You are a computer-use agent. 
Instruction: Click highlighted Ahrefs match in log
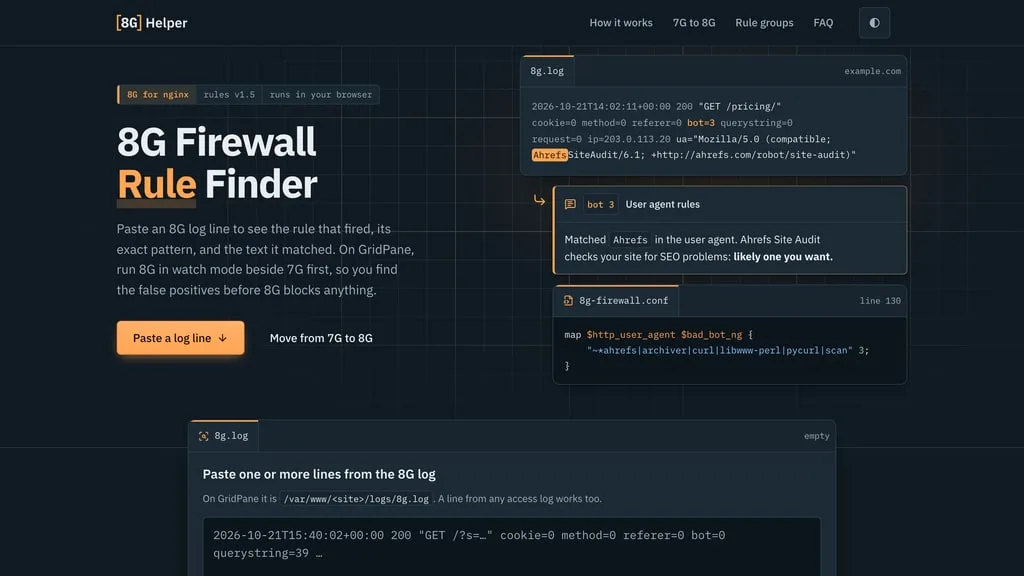click(549, 155)
